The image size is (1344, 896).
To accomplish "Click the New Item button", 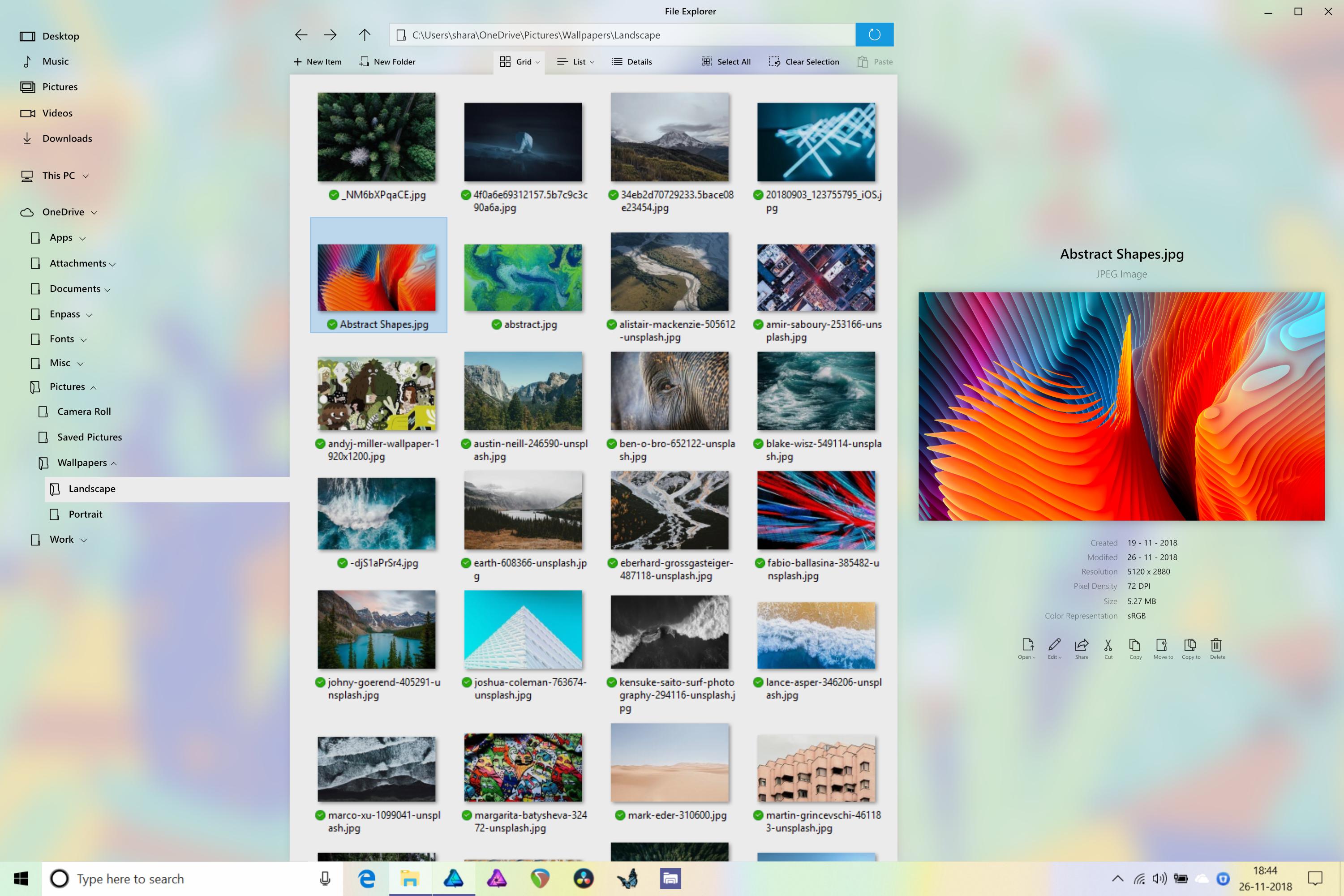I will coord(318,62).
